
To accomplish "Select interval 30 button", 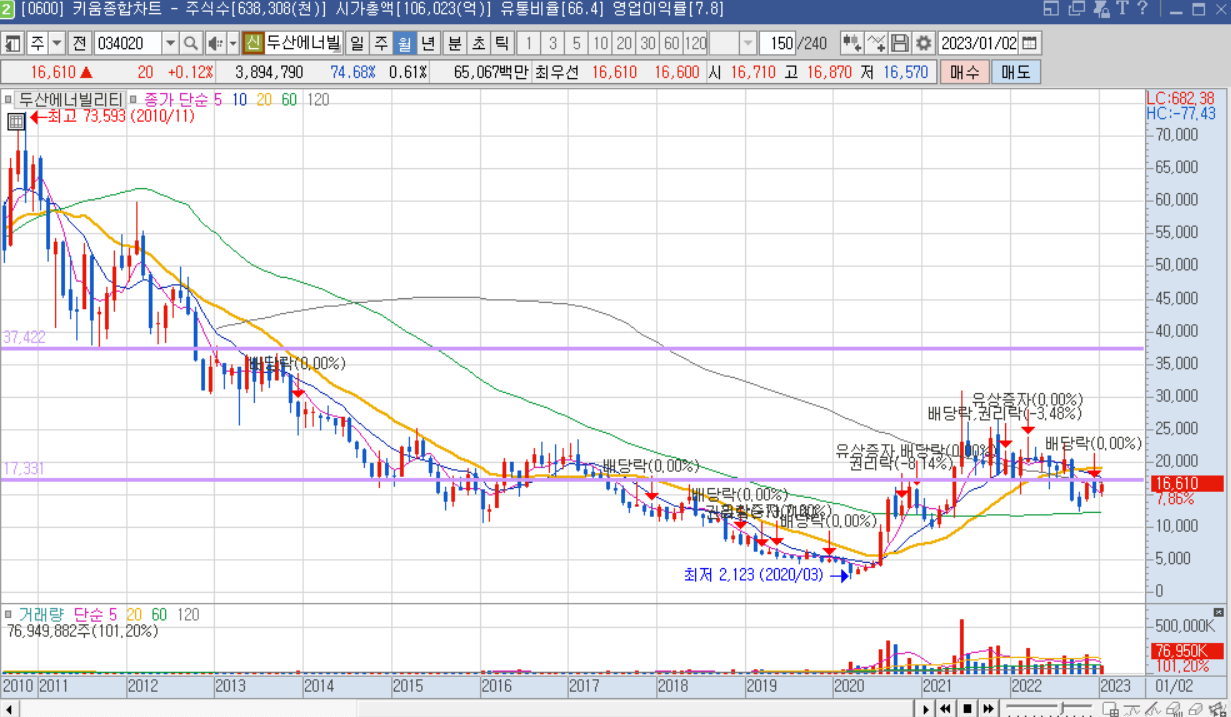I will [x=648, y=43].
